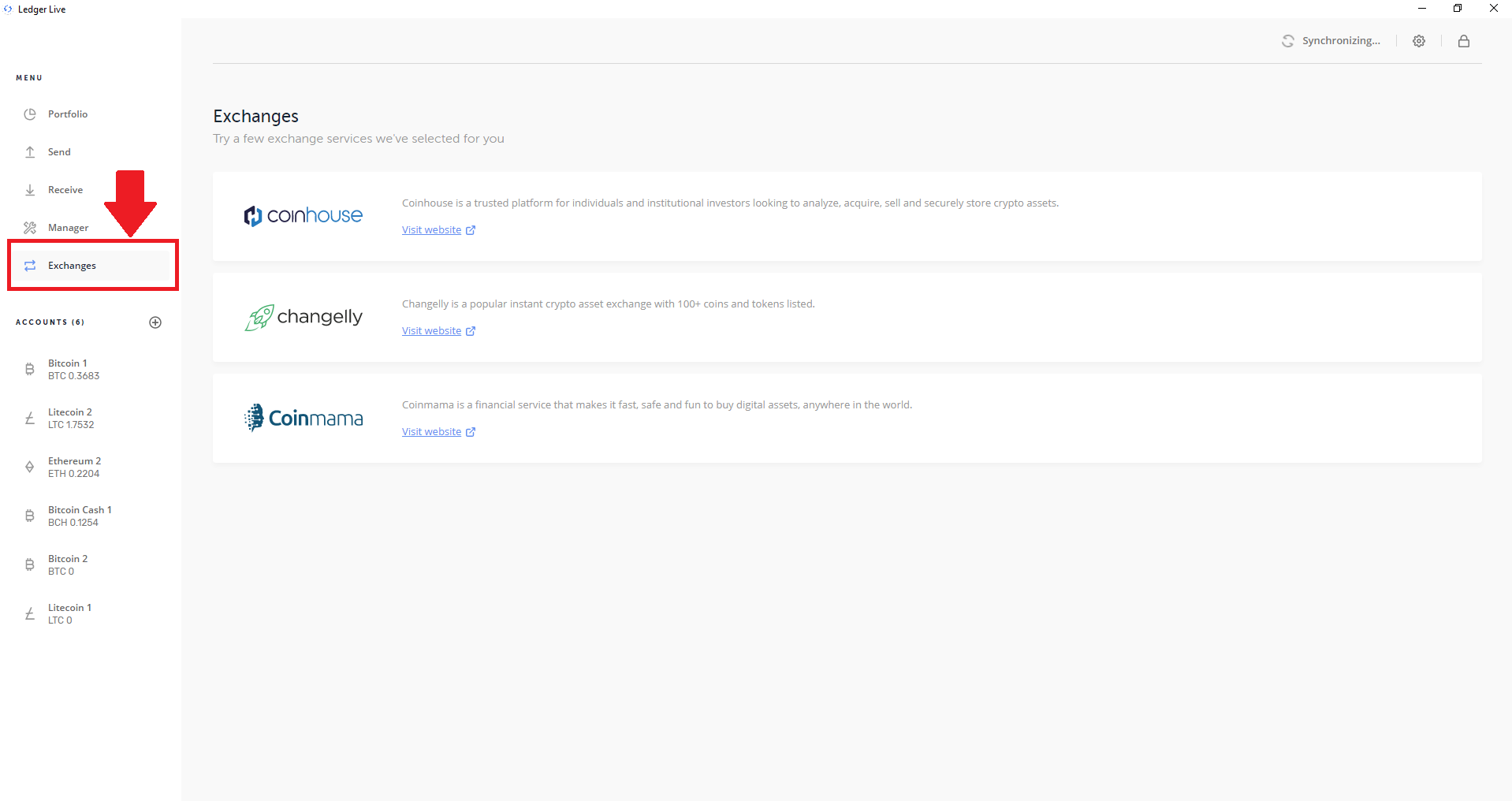
Task: Open the Bitcoin Cash 1 account
Action: click(x=91, y=516)
